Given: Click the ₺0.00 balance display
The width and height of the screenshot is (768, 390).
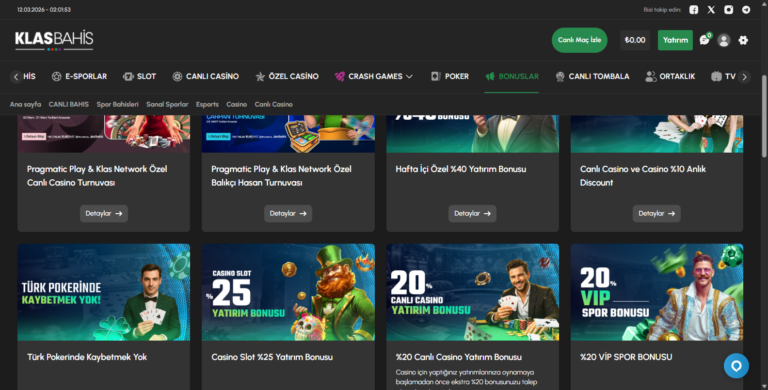Looking at the screenshot, I should [x=635, y=40].
